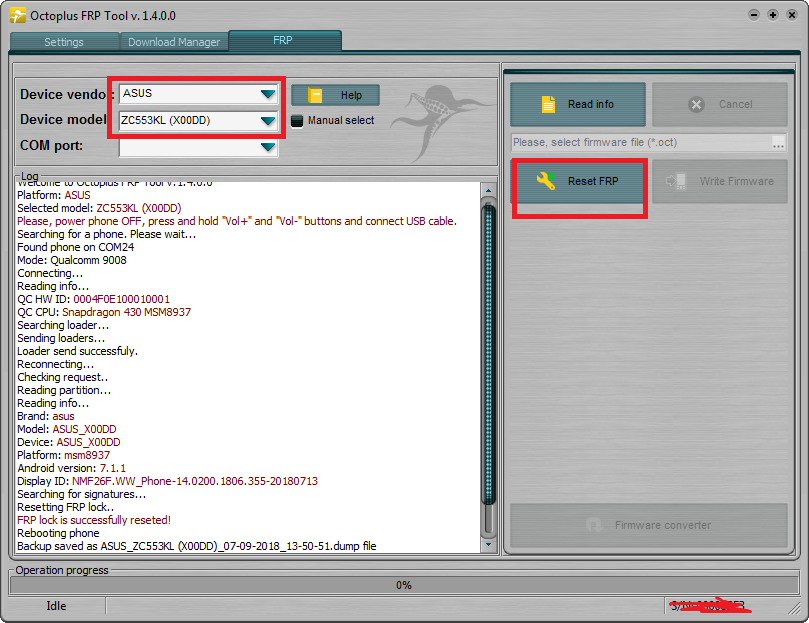The height and width of the screenshot is (623, 809).
Task: Open the Device model ZC553KL dropdown
Action: tap(267, 121)
